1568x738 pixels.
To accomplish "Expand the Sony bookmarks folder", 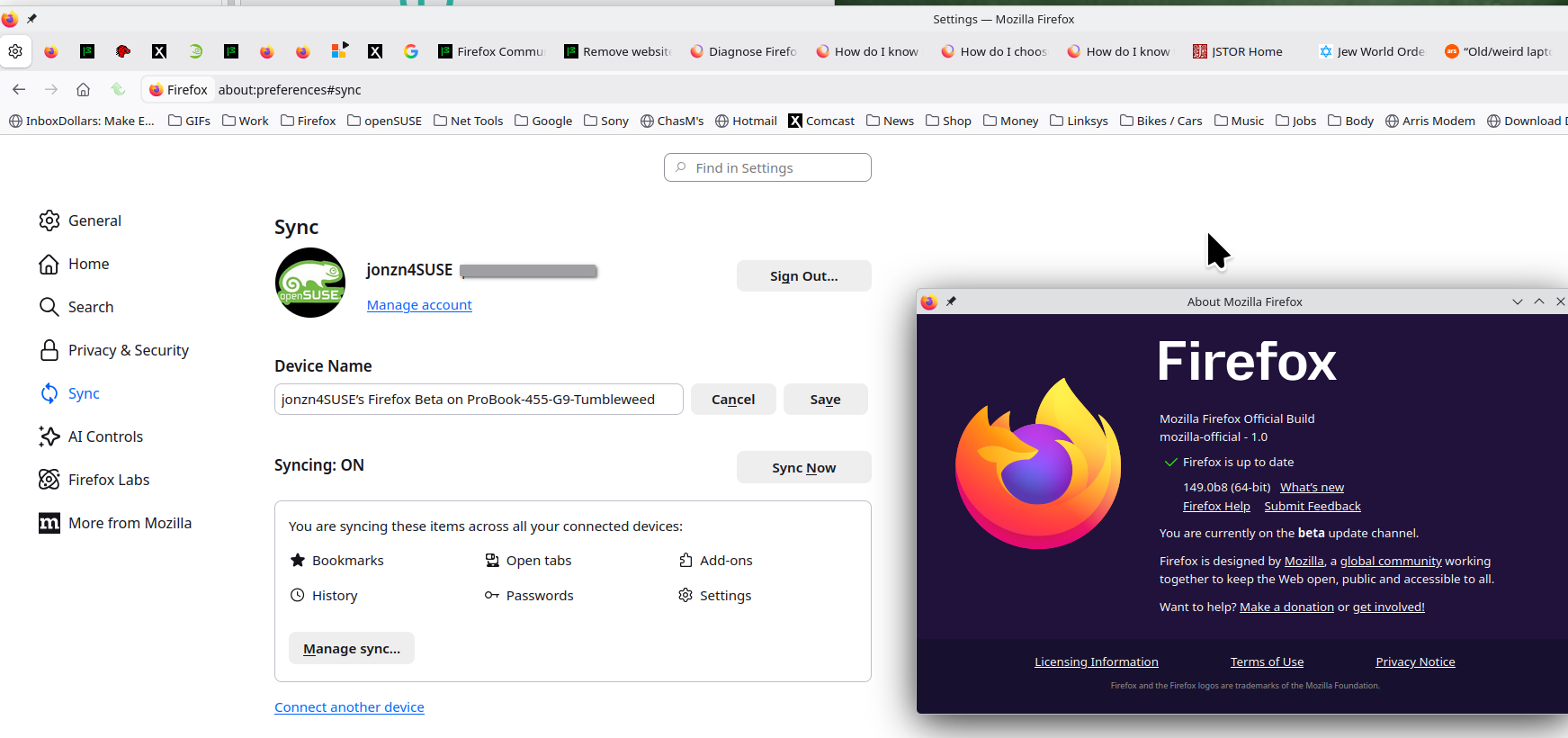I will tap(606, 121).
